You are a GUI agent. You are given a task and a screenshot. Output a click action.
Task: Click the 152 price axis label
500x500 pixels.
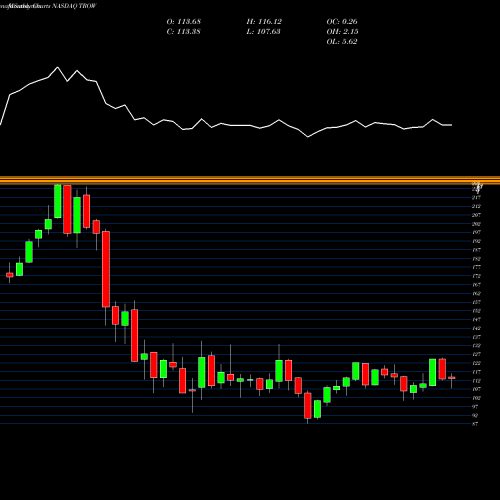point(476,311)
